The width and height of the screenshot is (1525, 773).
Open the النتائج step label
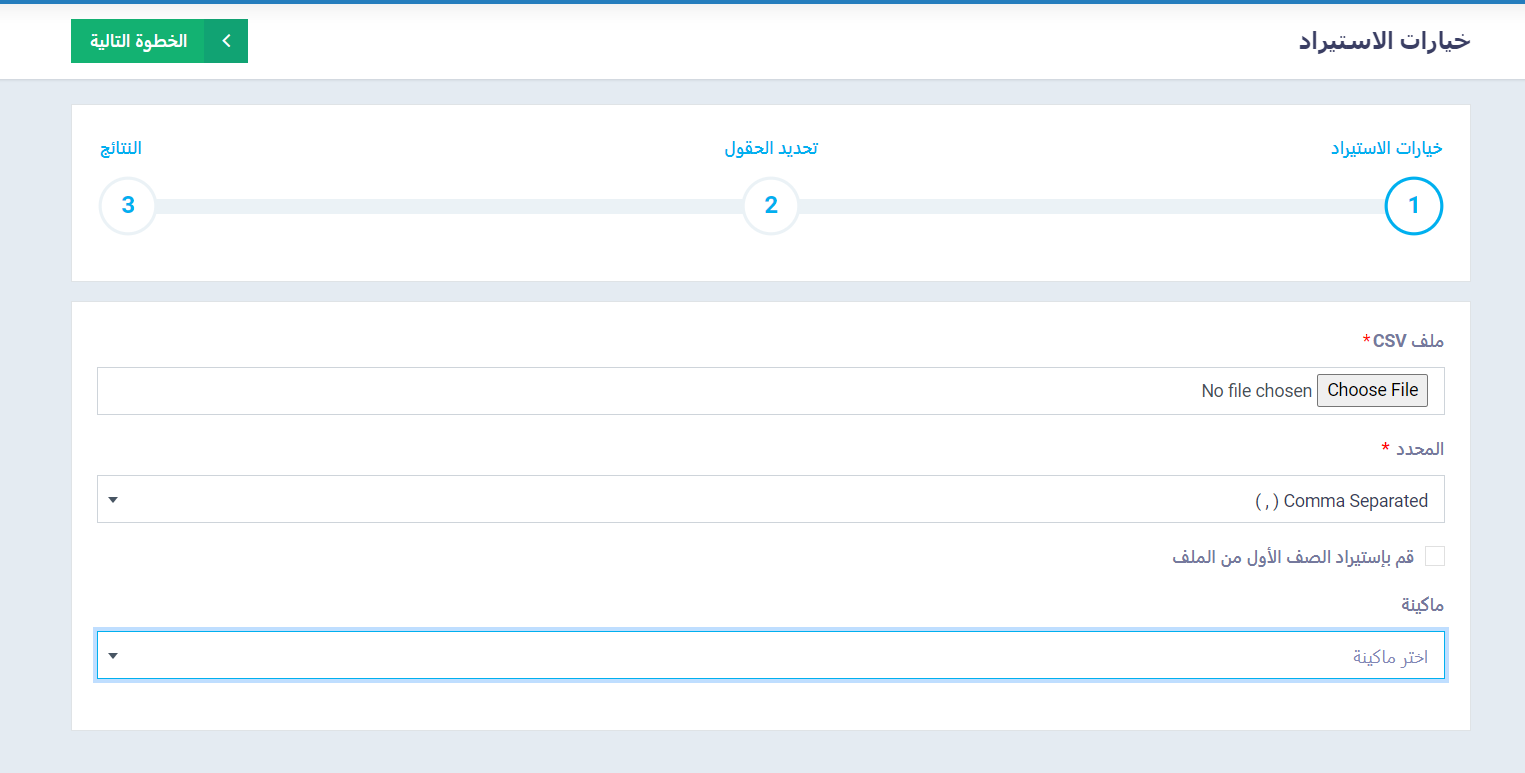coord(121,148)
